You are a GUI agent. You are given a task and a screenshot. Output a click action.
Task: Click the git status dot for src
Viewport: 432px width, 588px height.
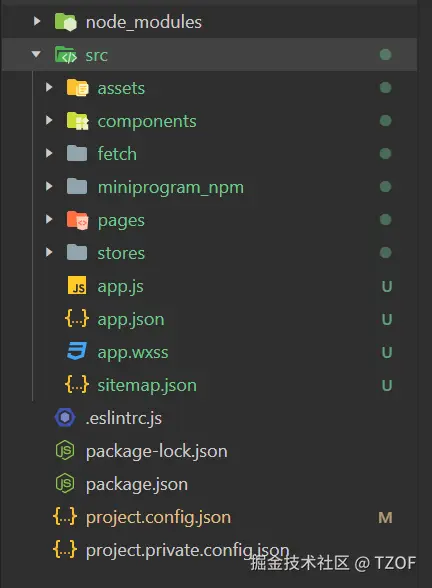pyautogui.click(x=386, y=54)
